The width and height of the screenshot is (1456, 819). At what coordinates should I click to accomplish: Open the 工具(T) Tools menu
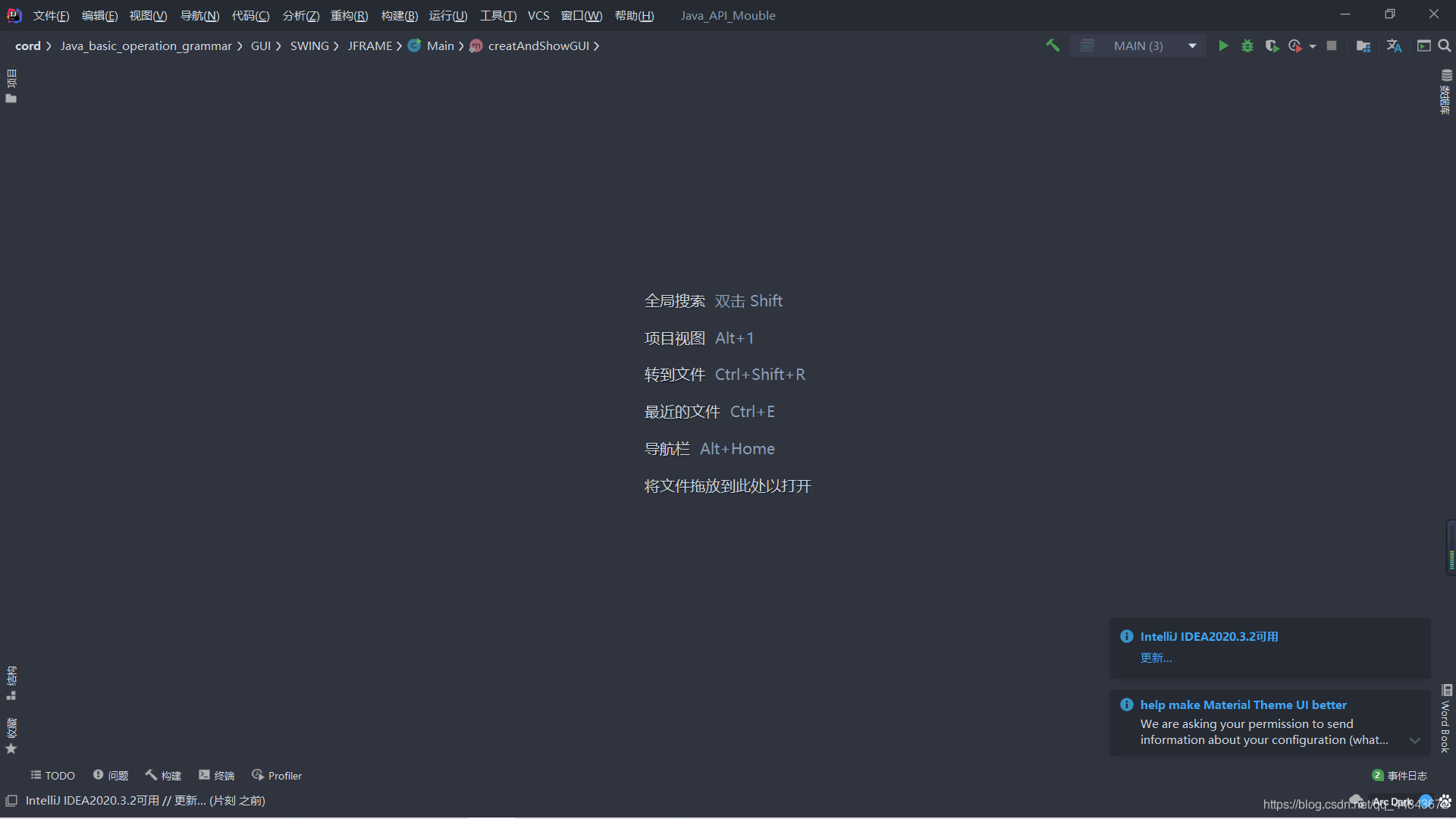point(498,15)
